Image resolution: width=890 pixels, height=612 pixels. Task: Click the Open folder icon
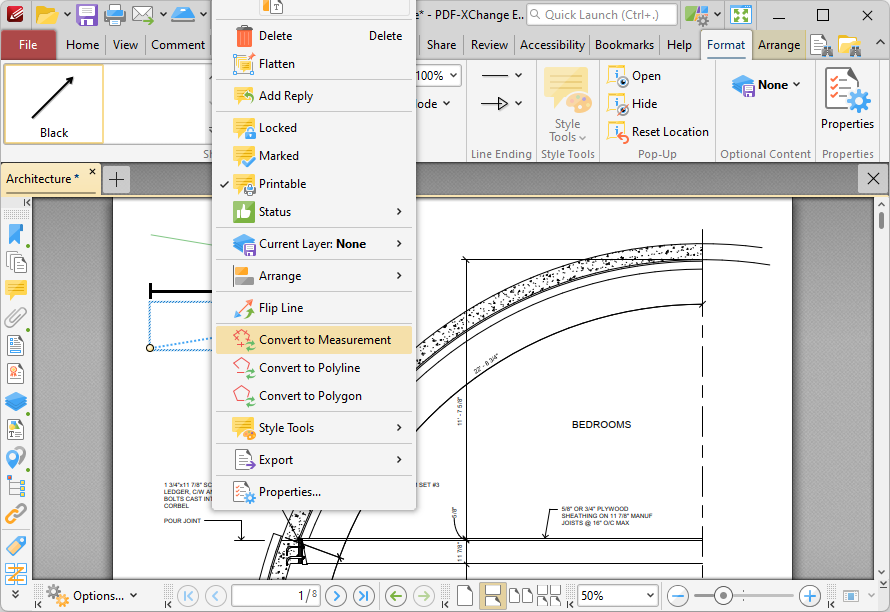(47, 15)
